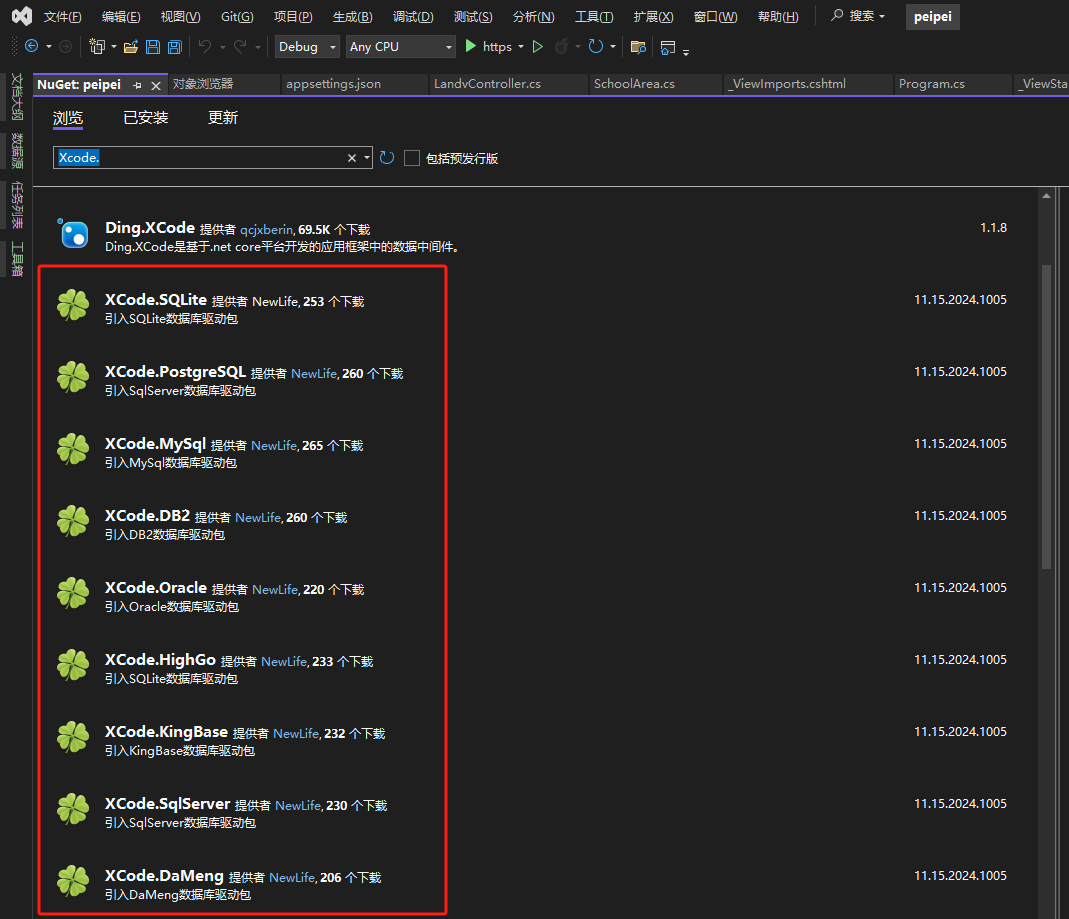
Task: Save the current file with the disk icon
Action: click(x=153, y=46)
